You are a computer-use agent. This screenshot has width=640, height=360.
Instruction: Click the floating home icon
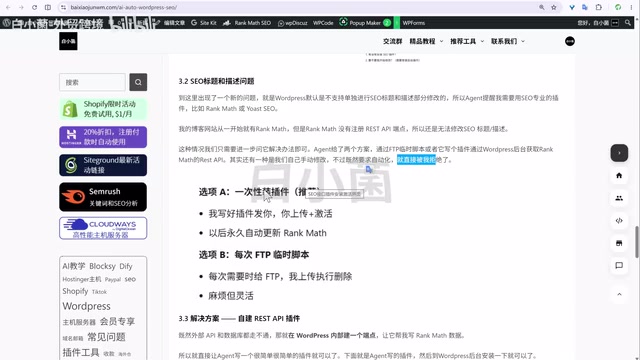[619, 176]
